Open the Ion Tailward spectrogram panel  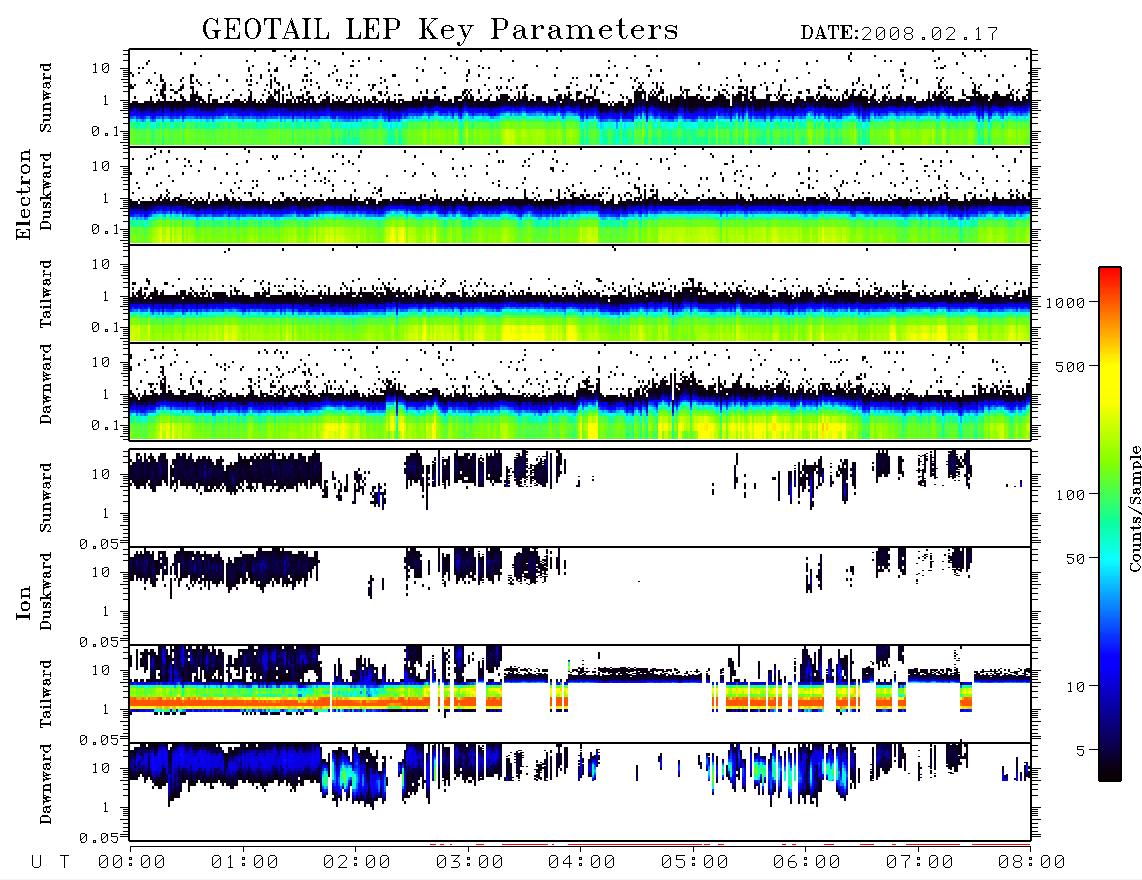tap(580, 694)
